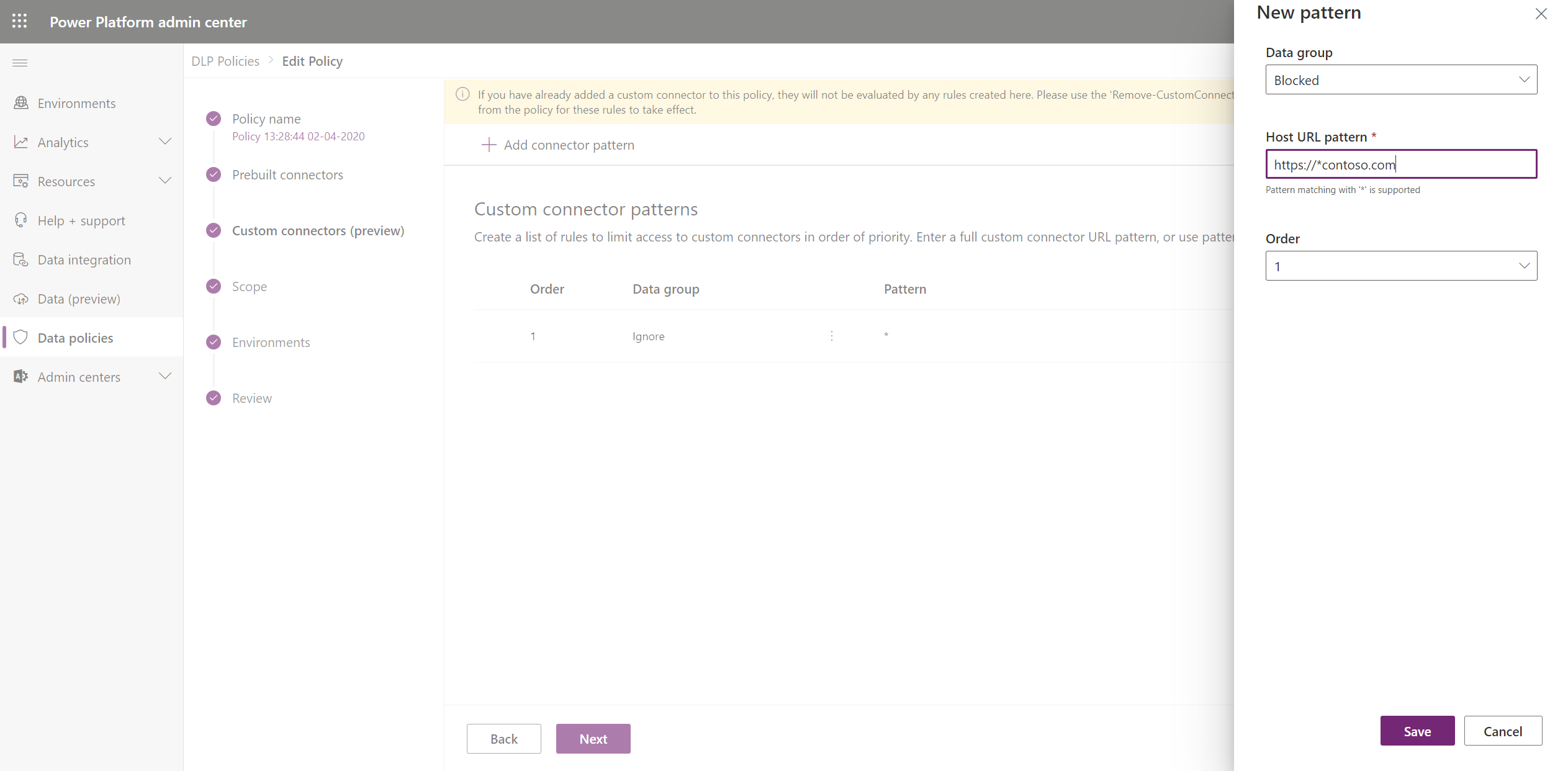The height and width of the screenshot is (771, 1568).
Task: Click the Save button
Action: coord(1417,731)
